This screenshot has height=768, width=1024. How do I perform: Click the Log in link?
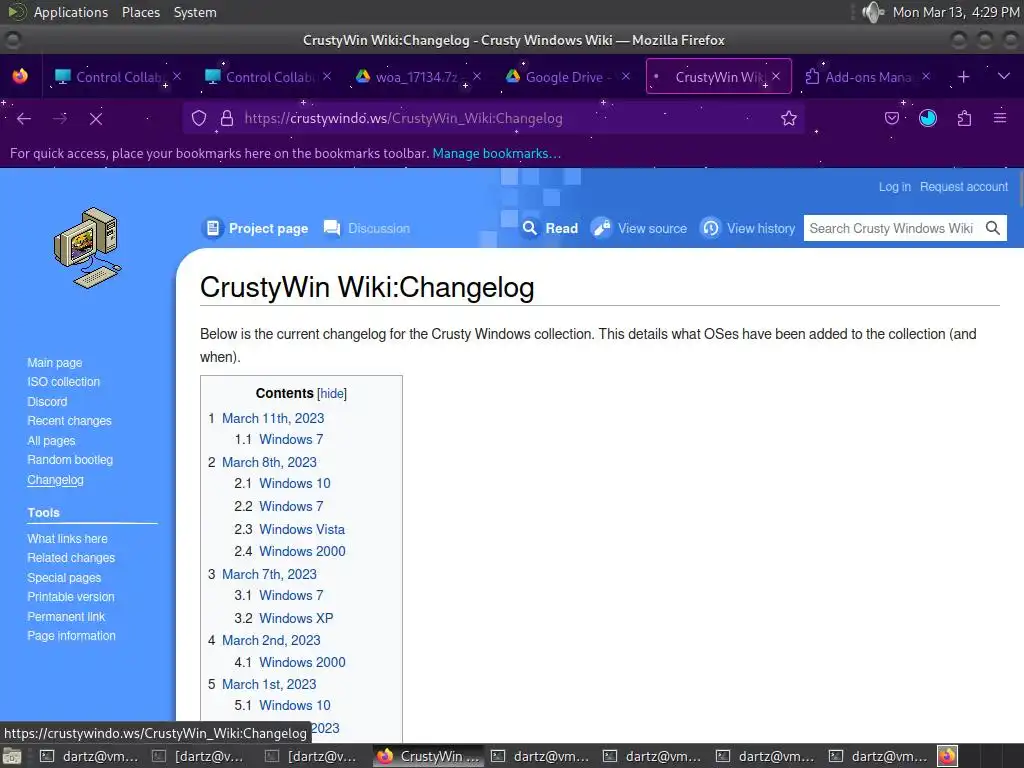coord(894,187)
